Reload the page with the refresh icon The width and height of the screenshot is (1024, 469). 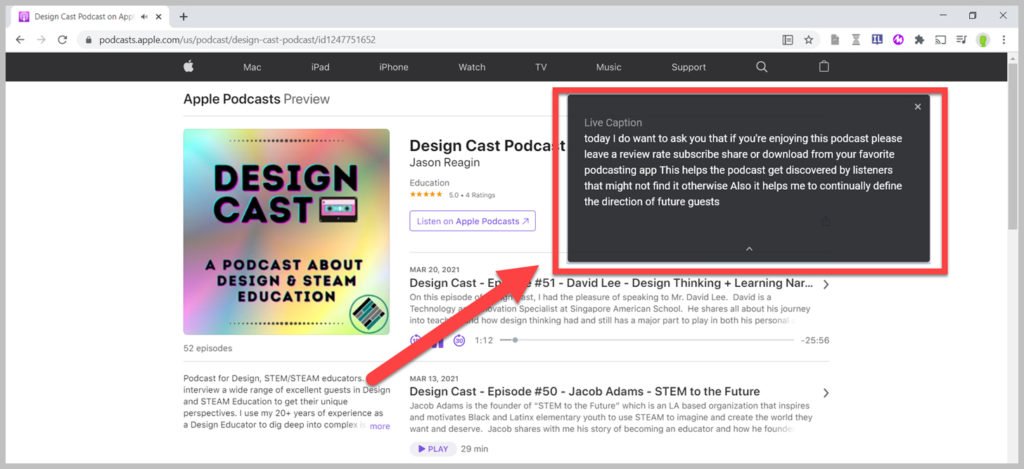click(62, 40)
